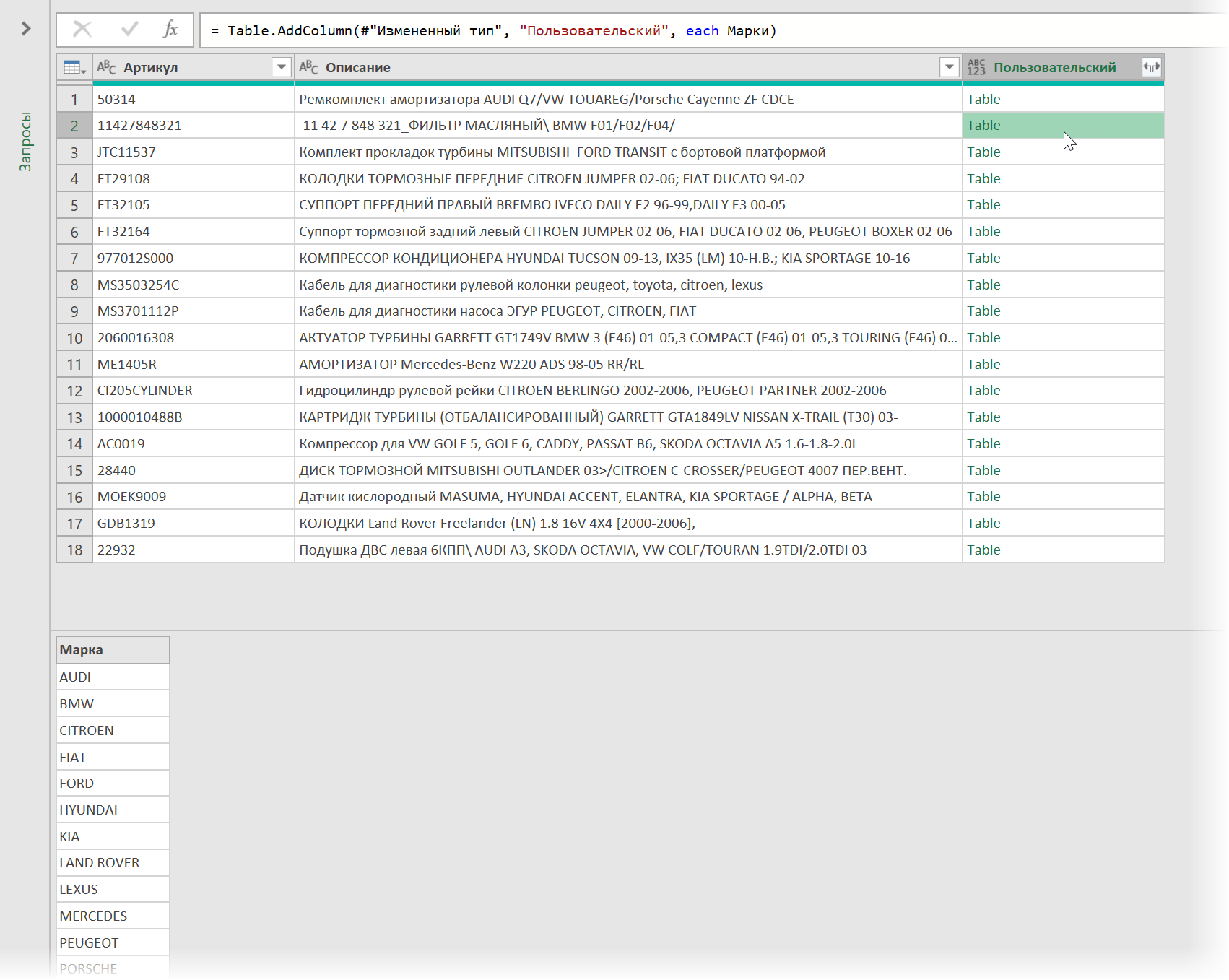The height and width of the screenshot is (980, 1229).
Task: Select description starting with Ремкомплект амортизатора
Action: pyautogui.click(x=628, y=99)
